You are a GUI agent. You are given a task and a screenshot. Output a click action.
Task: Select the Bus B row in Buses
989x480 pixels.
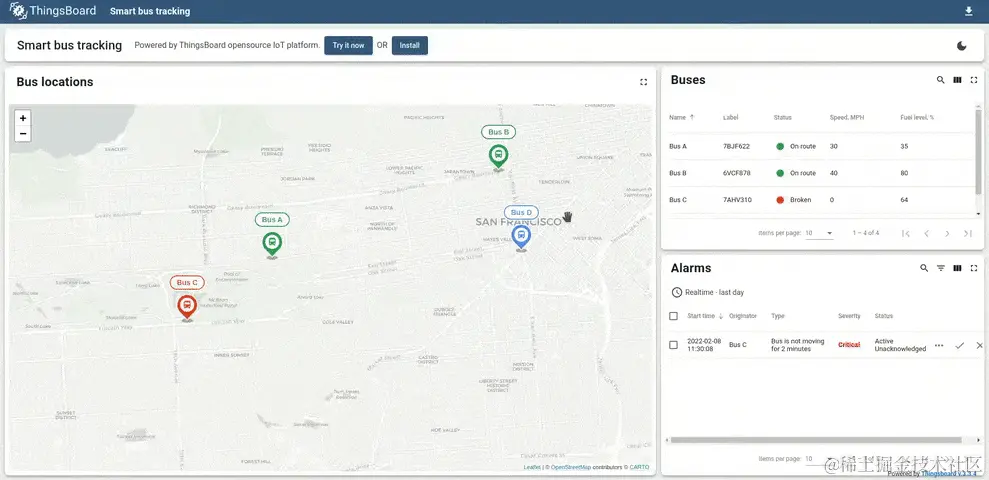[821, 173]
